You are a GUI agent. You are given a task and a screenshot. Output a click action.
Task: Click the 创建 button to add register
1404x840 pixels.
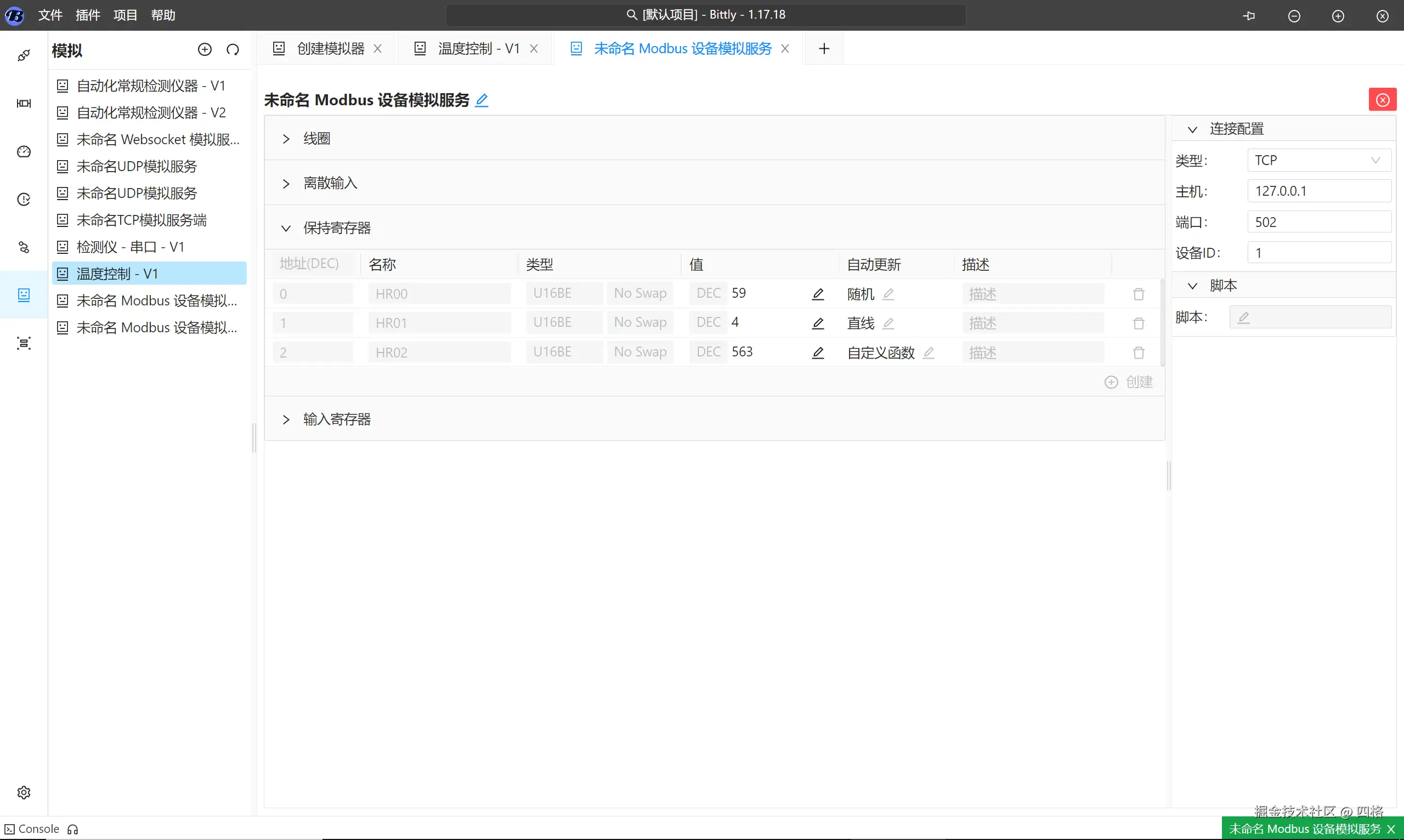pyautogui.click(x=1129, y=382)
